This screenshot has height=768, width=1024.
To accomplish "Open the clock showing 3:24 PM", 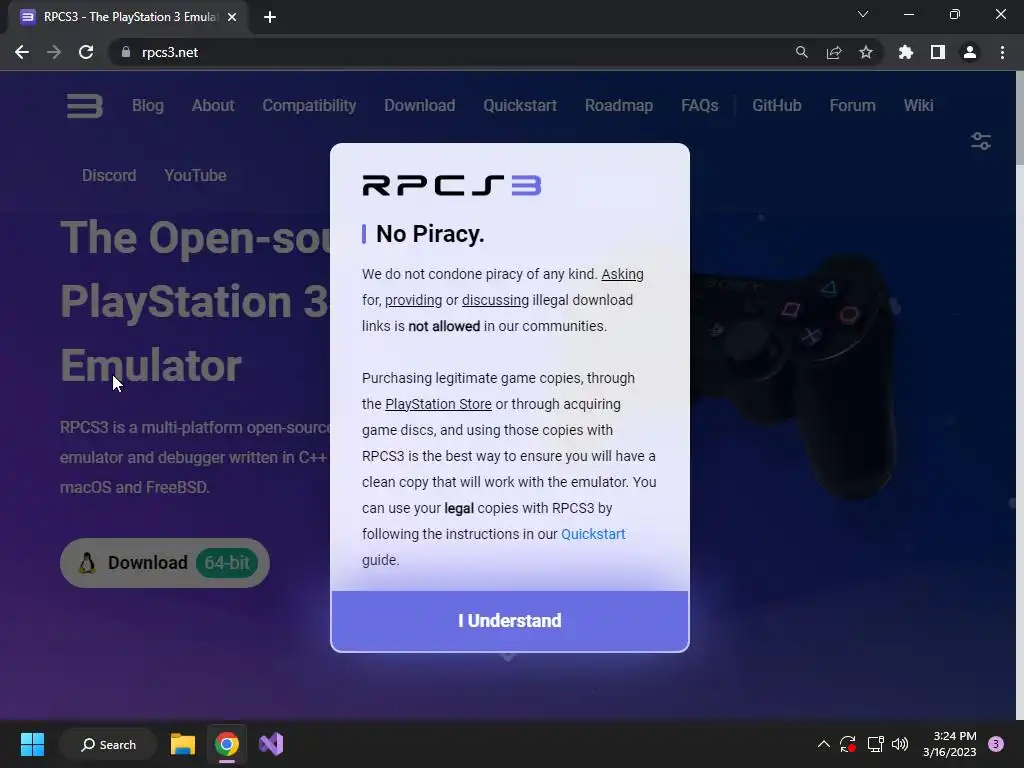I will click(x=949, y=744).
